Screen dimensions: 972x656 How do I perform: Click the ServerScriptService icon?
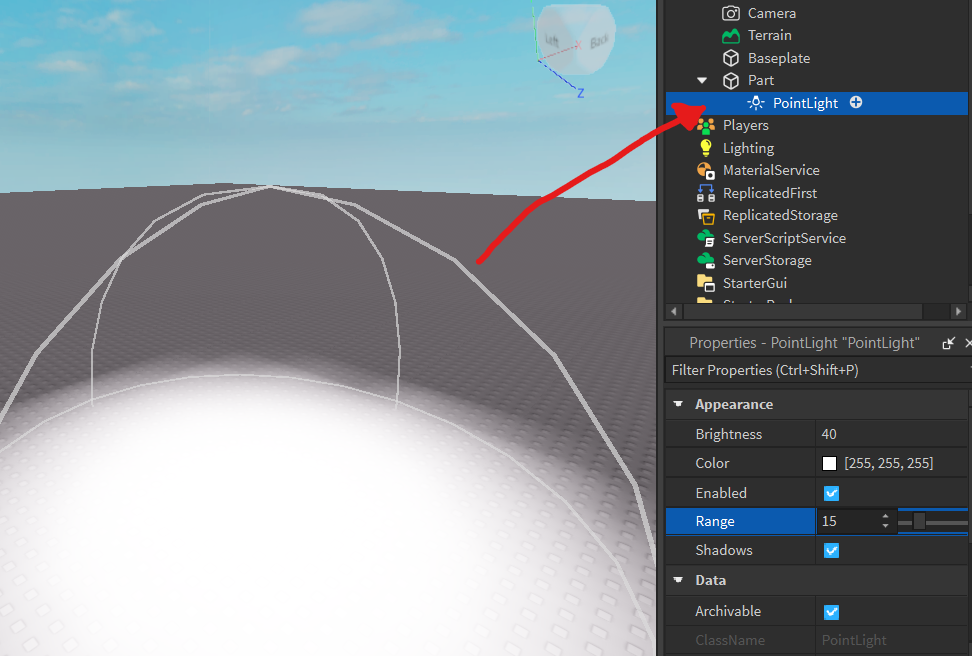705,238
